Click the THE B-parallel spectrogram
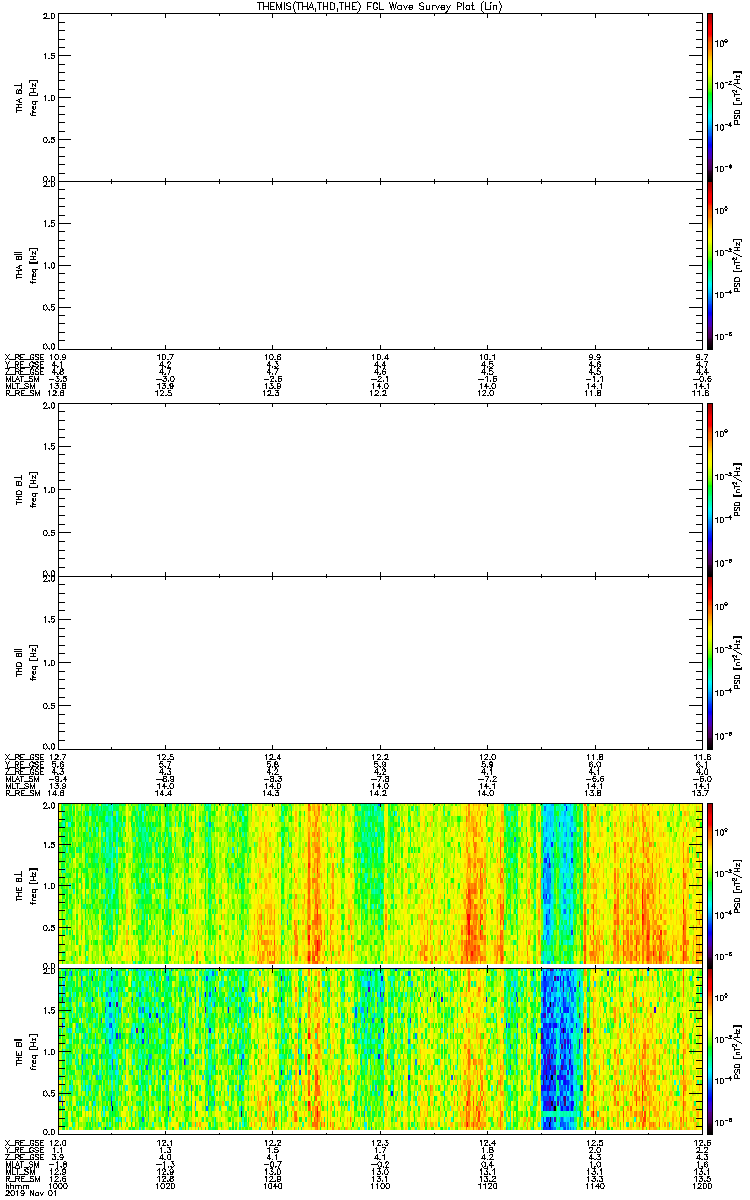Viewport: 750px width, 1200px height. point(380,1049)
